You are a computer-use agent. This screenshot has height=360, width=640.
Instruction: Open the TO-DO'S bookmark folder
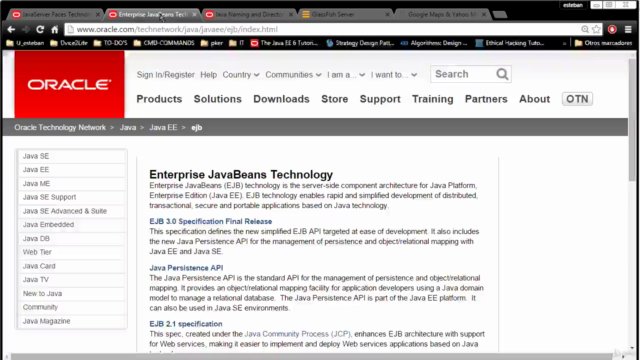[111, 43]
